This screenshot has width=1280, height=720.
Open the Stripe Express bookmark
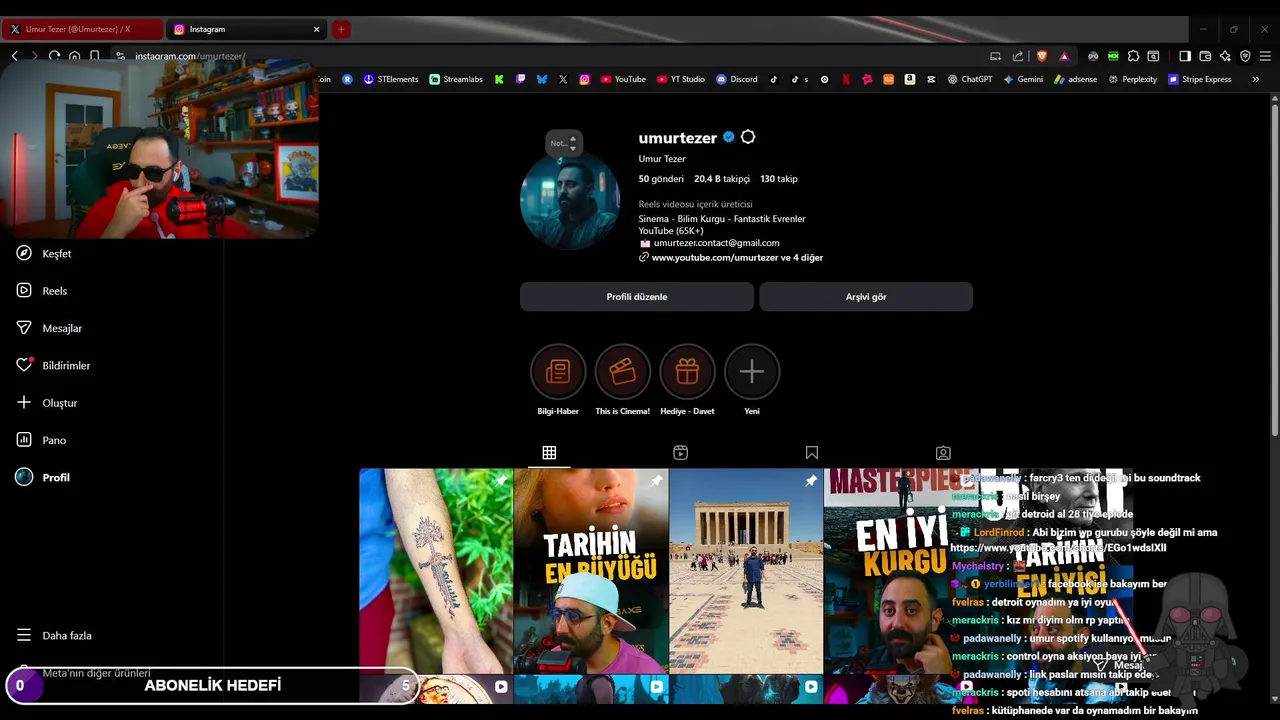1200,79
